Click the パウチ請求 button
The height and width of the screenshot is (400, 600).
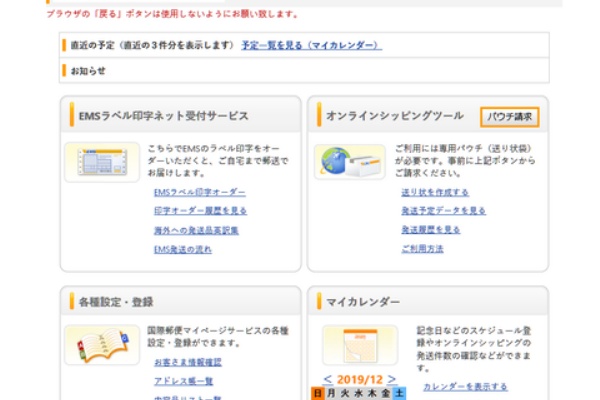pos(509,117)
